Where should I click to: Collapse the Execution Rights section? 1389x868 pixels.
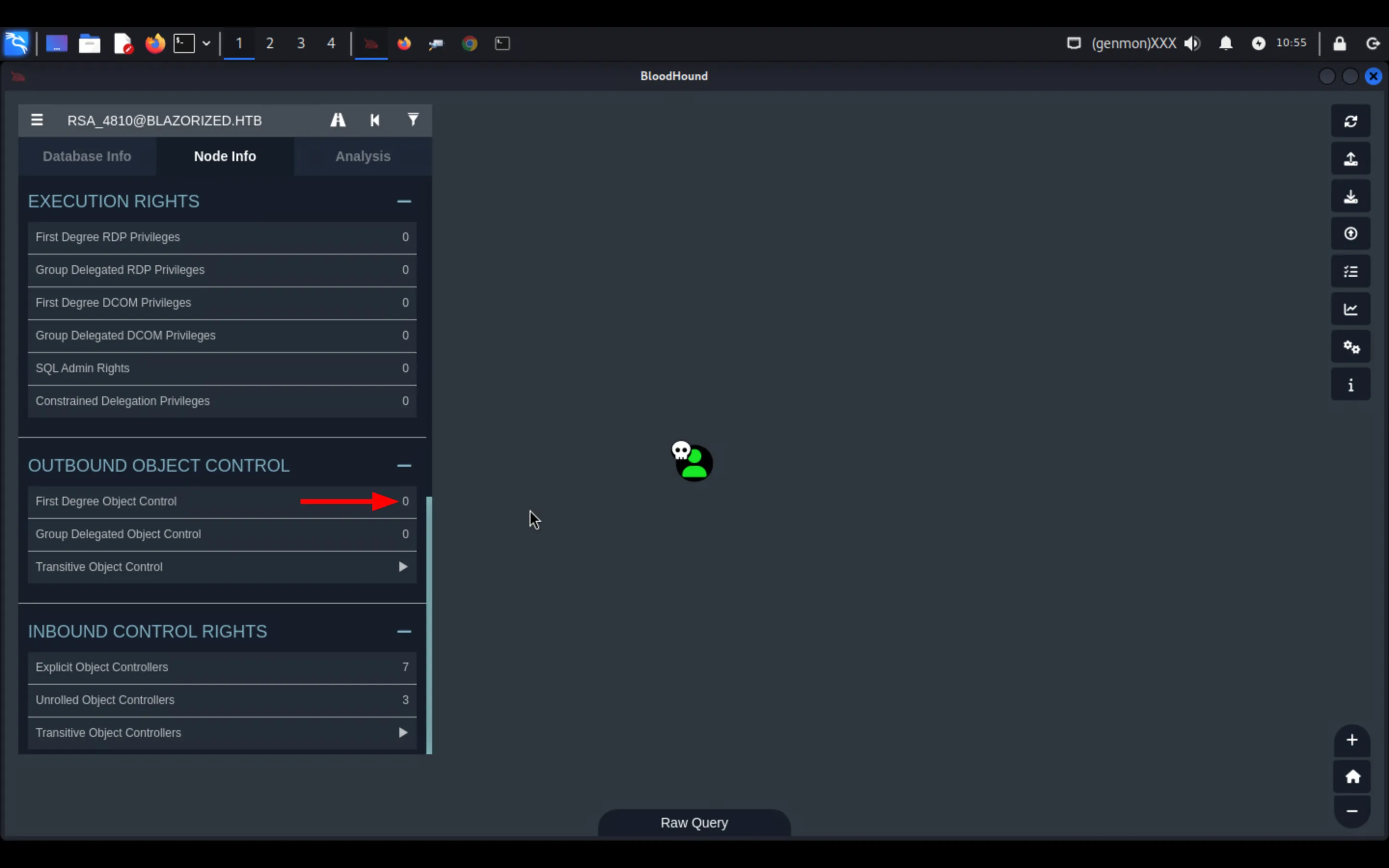click(404, 202)
